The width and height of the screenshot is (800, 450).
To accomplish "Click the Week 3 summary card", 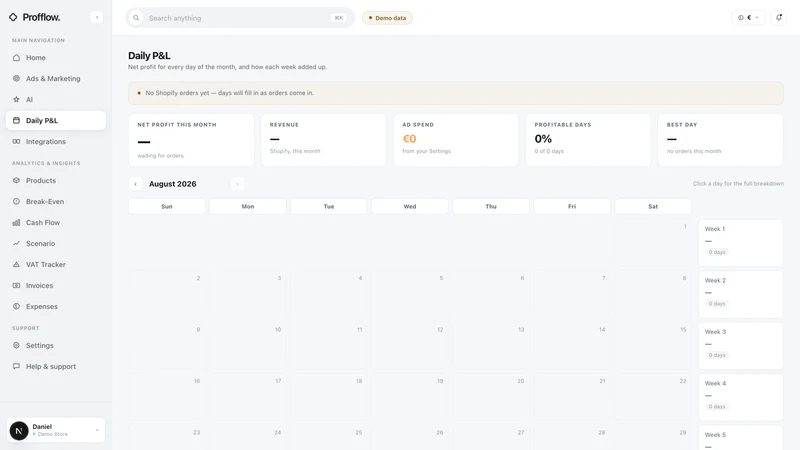I will coord(740,346).
